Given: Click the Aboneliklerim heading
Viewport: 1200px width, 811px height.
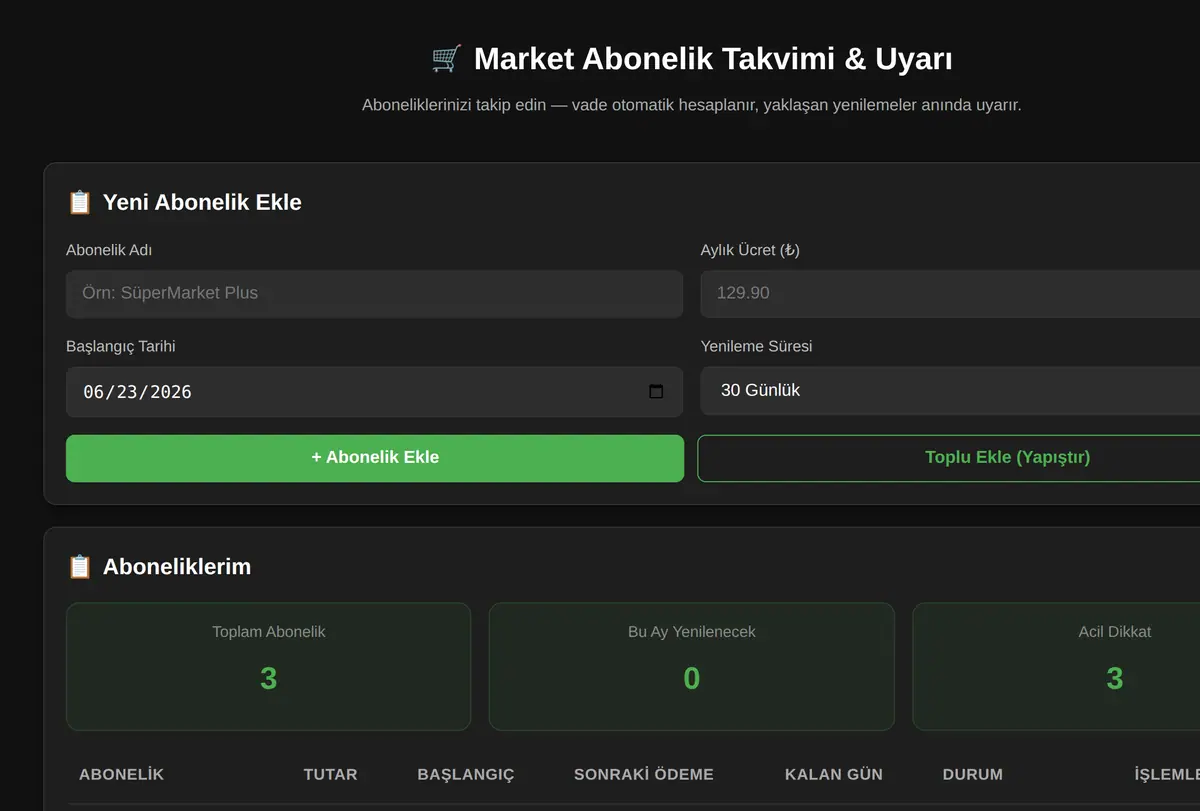Looking at the screenshot, I should (177, 567).
